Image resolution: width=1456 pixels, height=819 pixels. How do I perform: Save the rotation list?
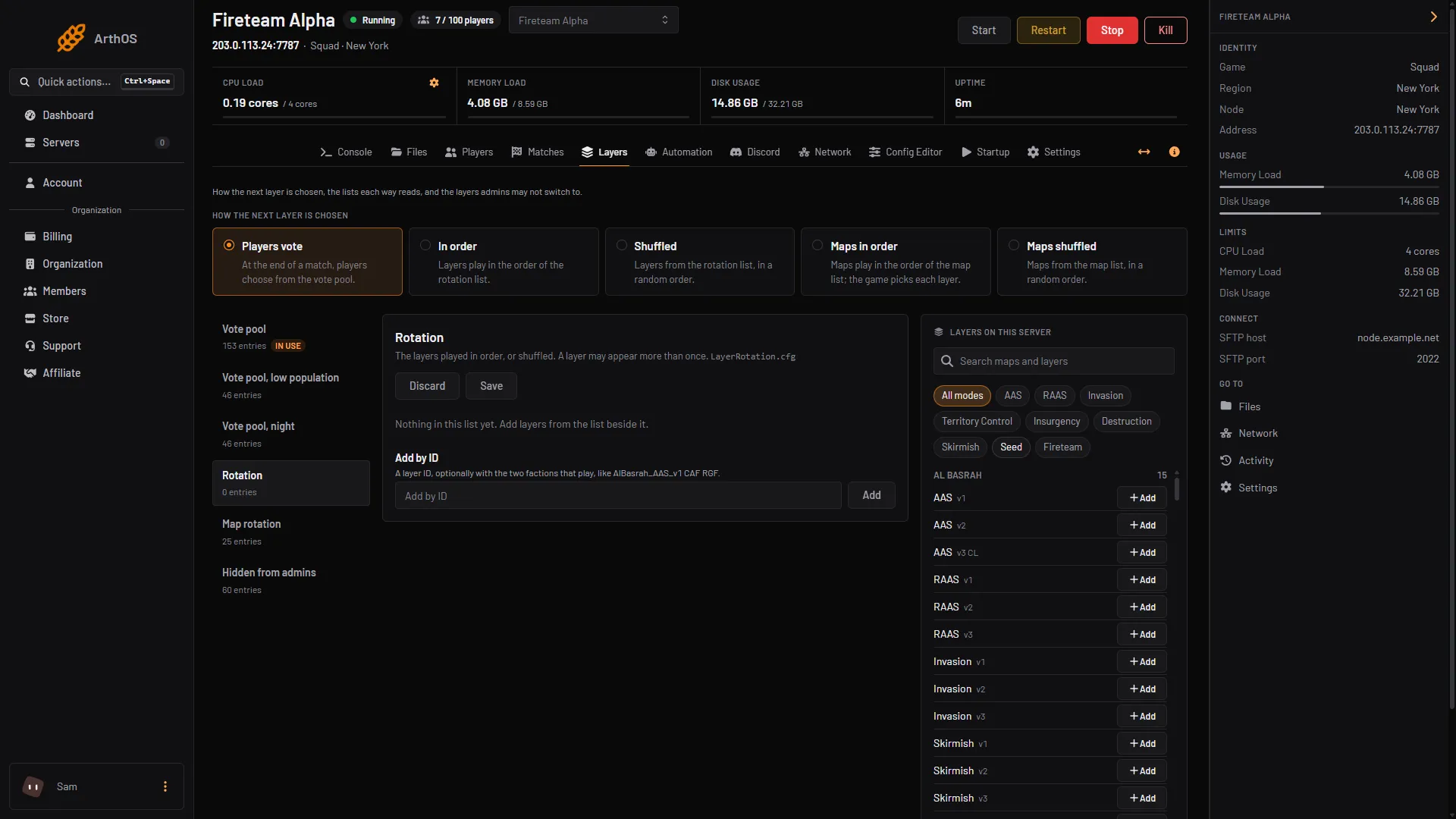[491, 386]
